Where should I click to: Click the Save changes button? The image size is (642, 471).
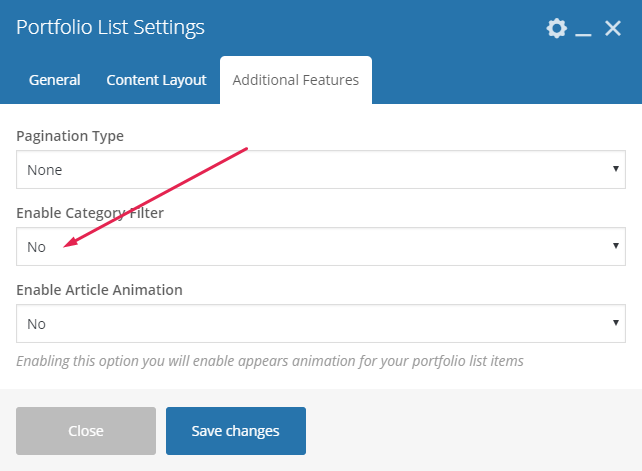[x=235, y=431]
